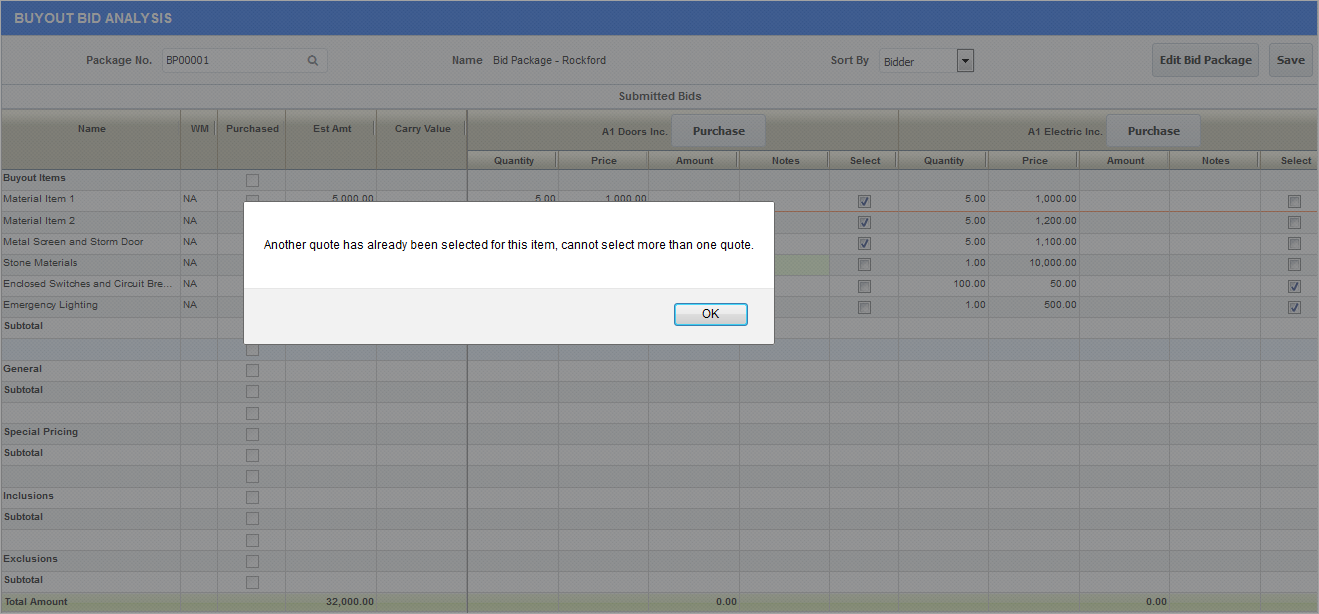This screenshot has height=614, width=1319.
Task: Click OK to dismiss the quote warning
Action: click(710, 314)
